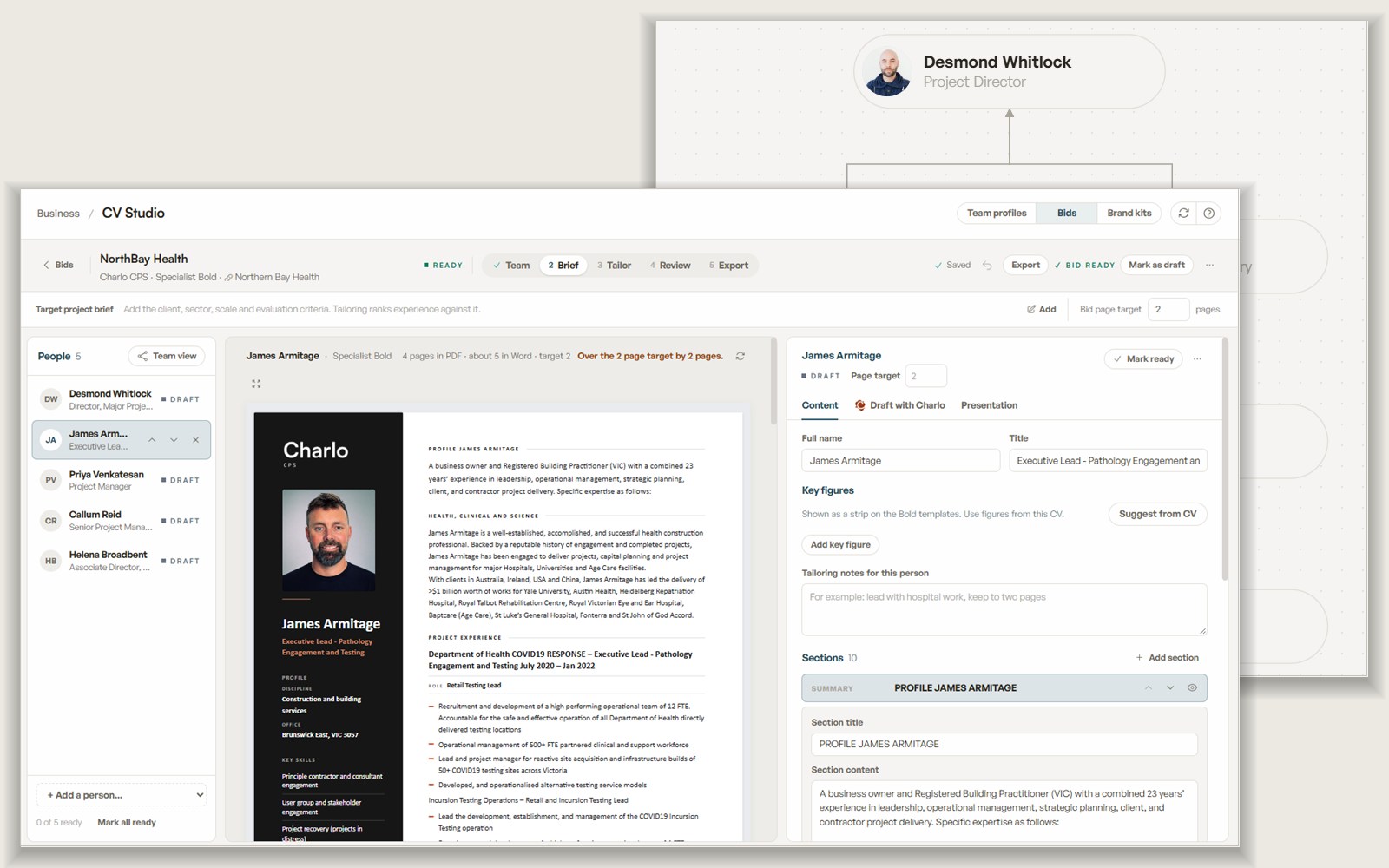Viewport: 1389px width, 868px height.
Task: Click the Business breadcrumb
Action: click(58, 214)
